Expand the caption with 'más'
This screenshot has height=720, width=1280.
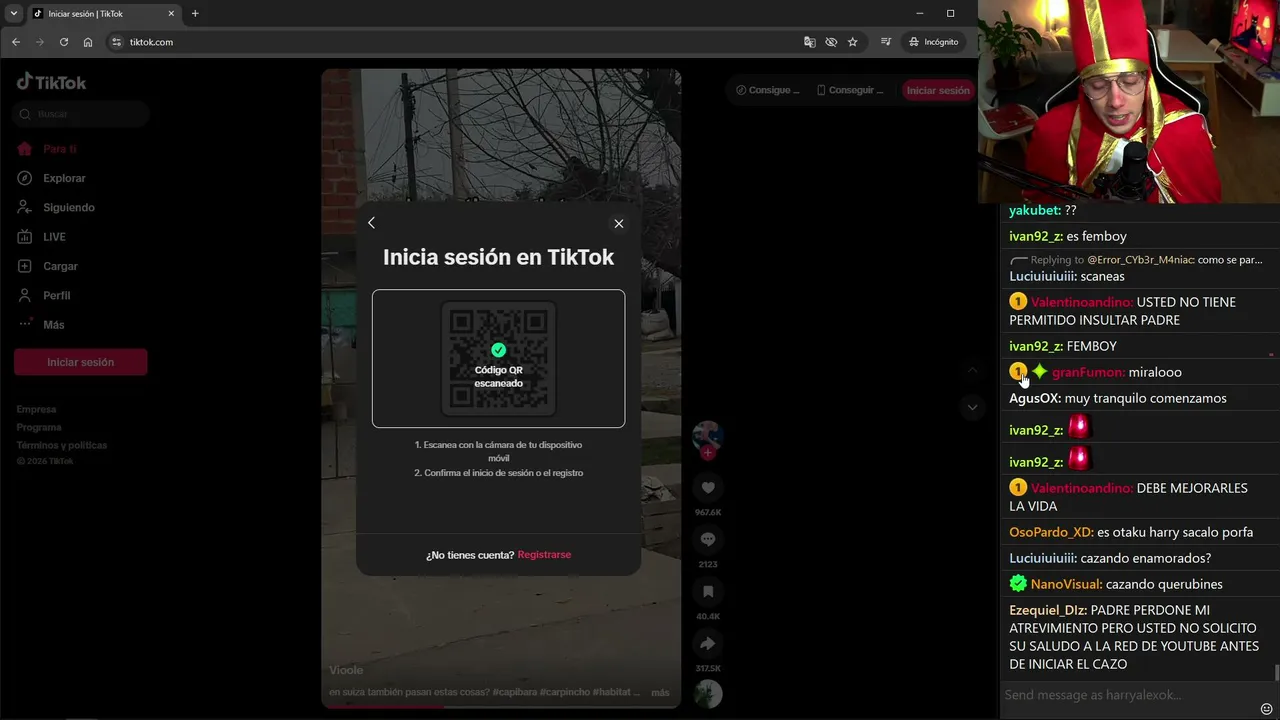[x=660, y=693]
